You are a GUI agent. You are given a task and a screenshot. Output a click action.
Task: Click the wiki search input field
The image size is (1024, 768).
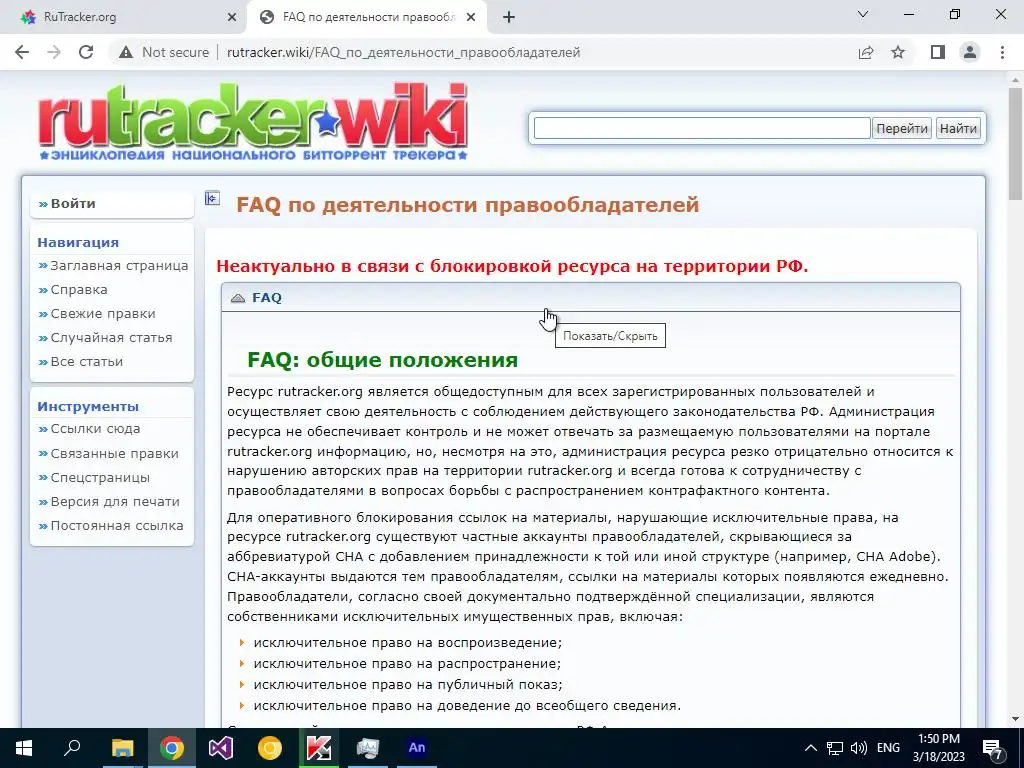[702, 128]
